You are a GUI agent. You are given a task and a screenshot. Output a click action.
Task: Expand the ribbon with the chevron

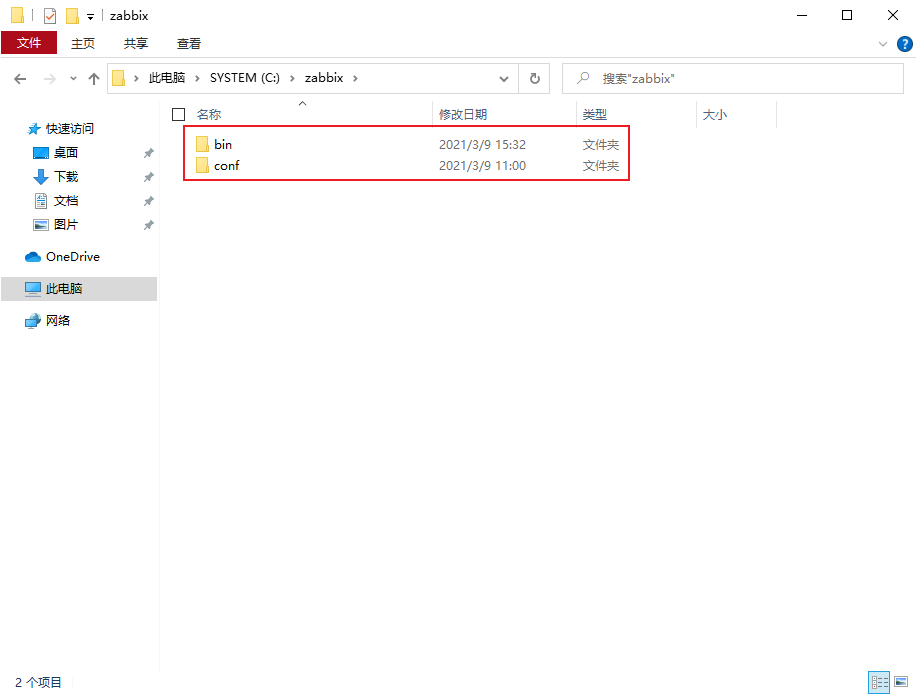881,44
